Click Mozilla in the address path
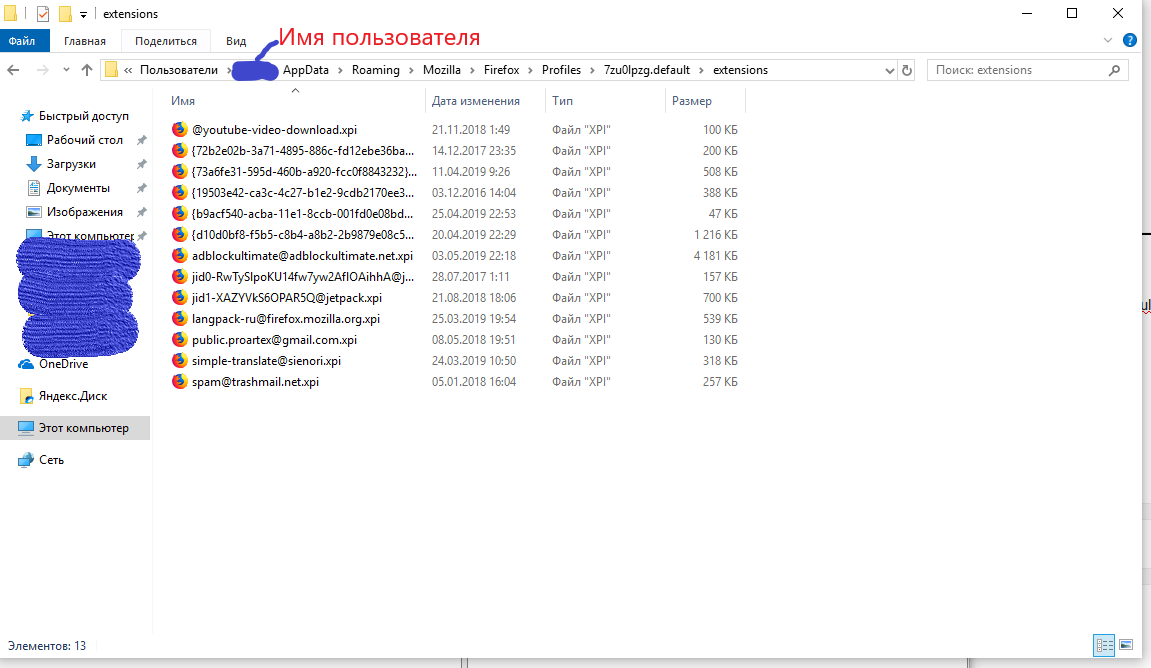Image resolution: width=1151 pixels, height=668 pixels. pyautogui.click(x=442, y=70)
